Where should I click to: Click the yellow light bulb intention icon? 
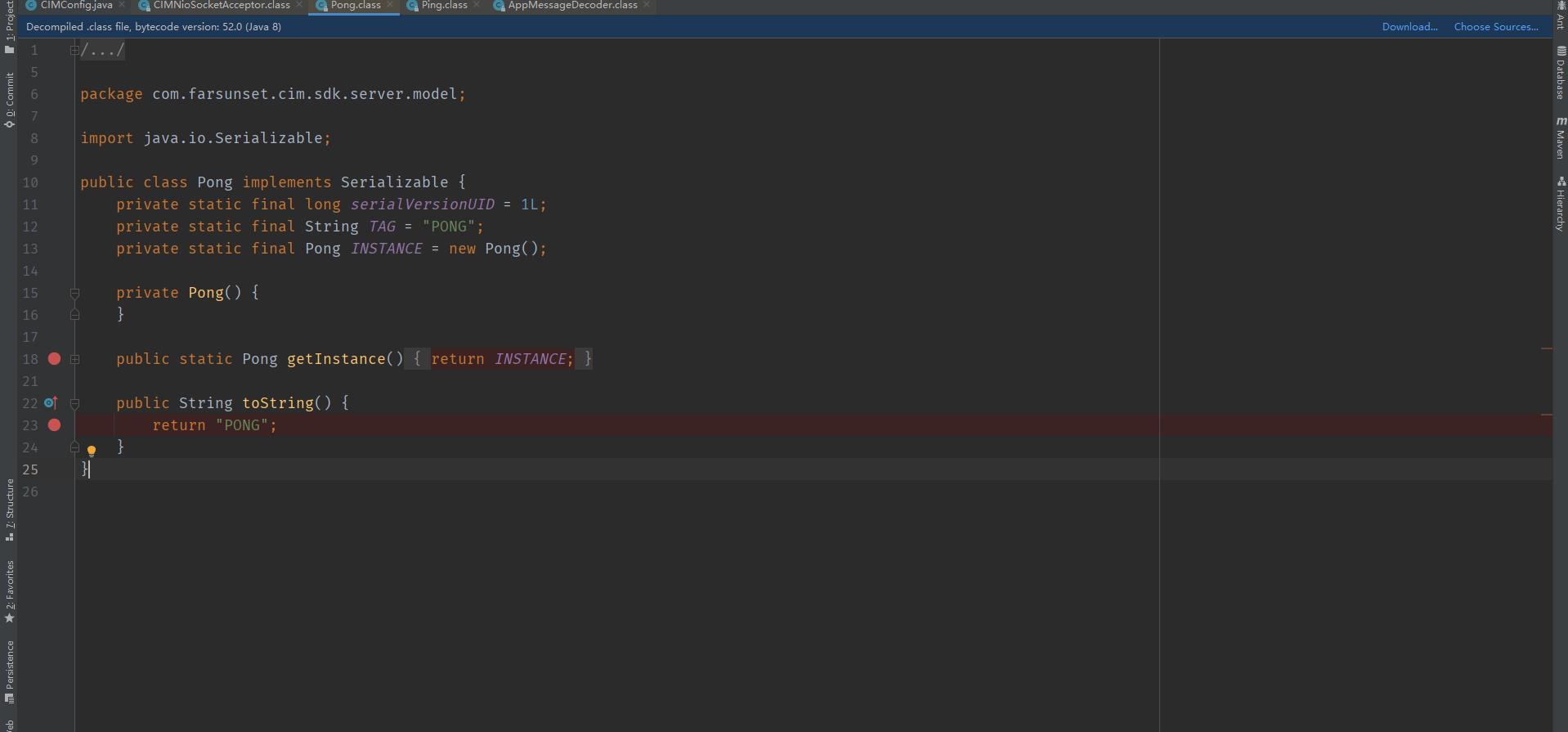tap(92, 451)
